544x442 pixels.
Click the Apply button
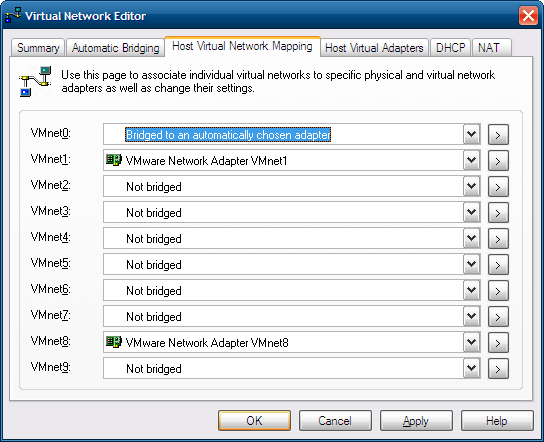point(416,420)
